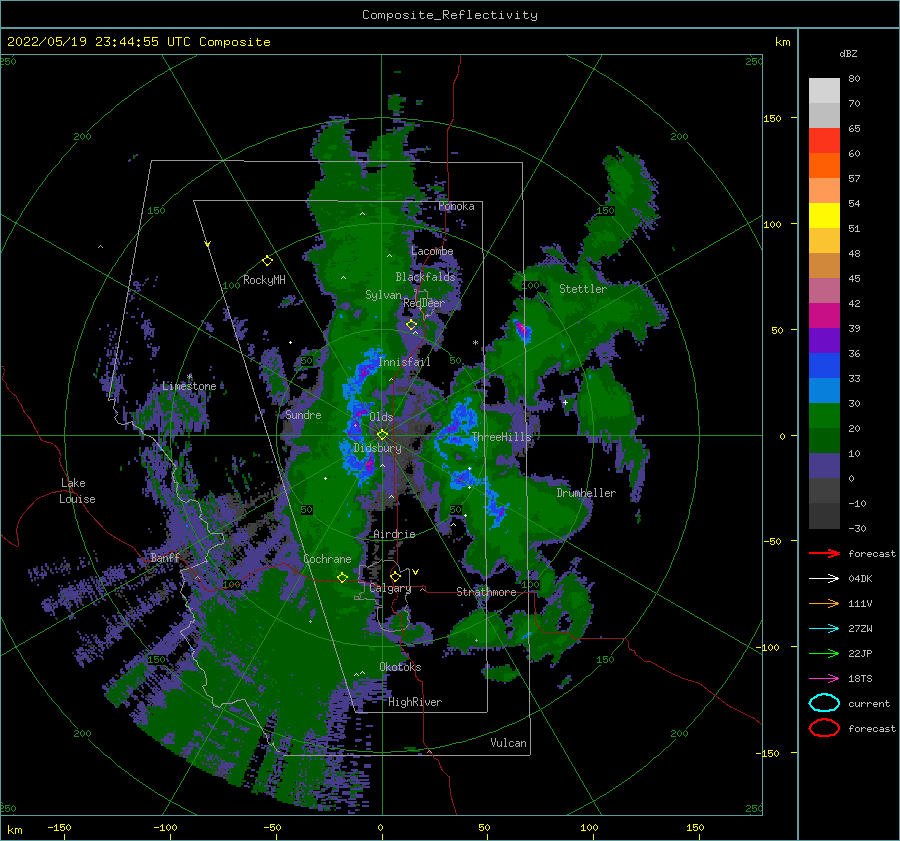This screenshot has height=841, width=900.
Task: Click the Strathmore city label
Action: point(486,592)
